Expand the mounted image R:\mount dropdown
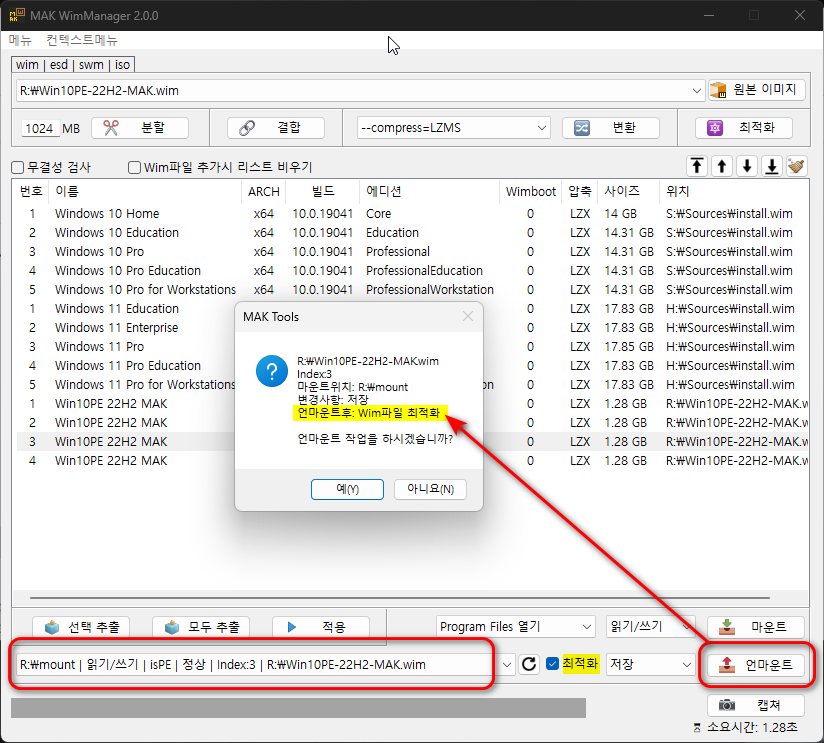This screenshot has width=824, height=743. coord(507,665)
